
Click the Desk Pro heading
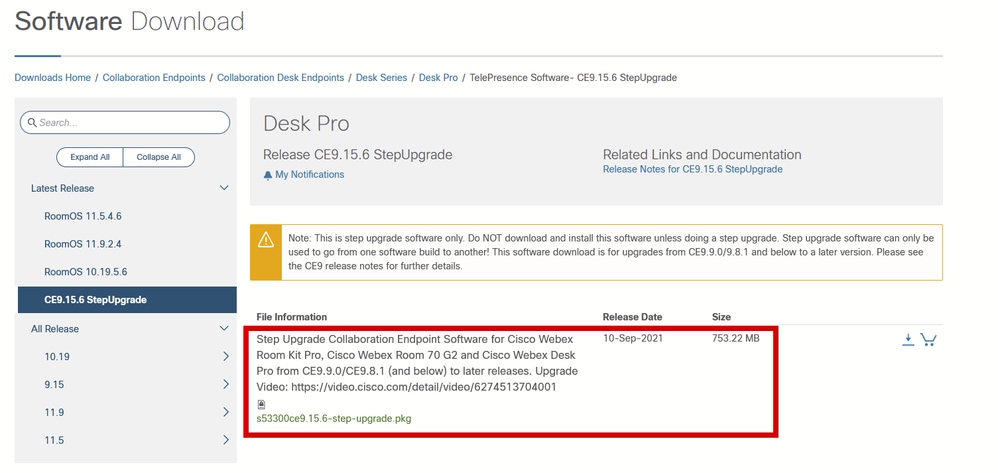click(306, 124)
